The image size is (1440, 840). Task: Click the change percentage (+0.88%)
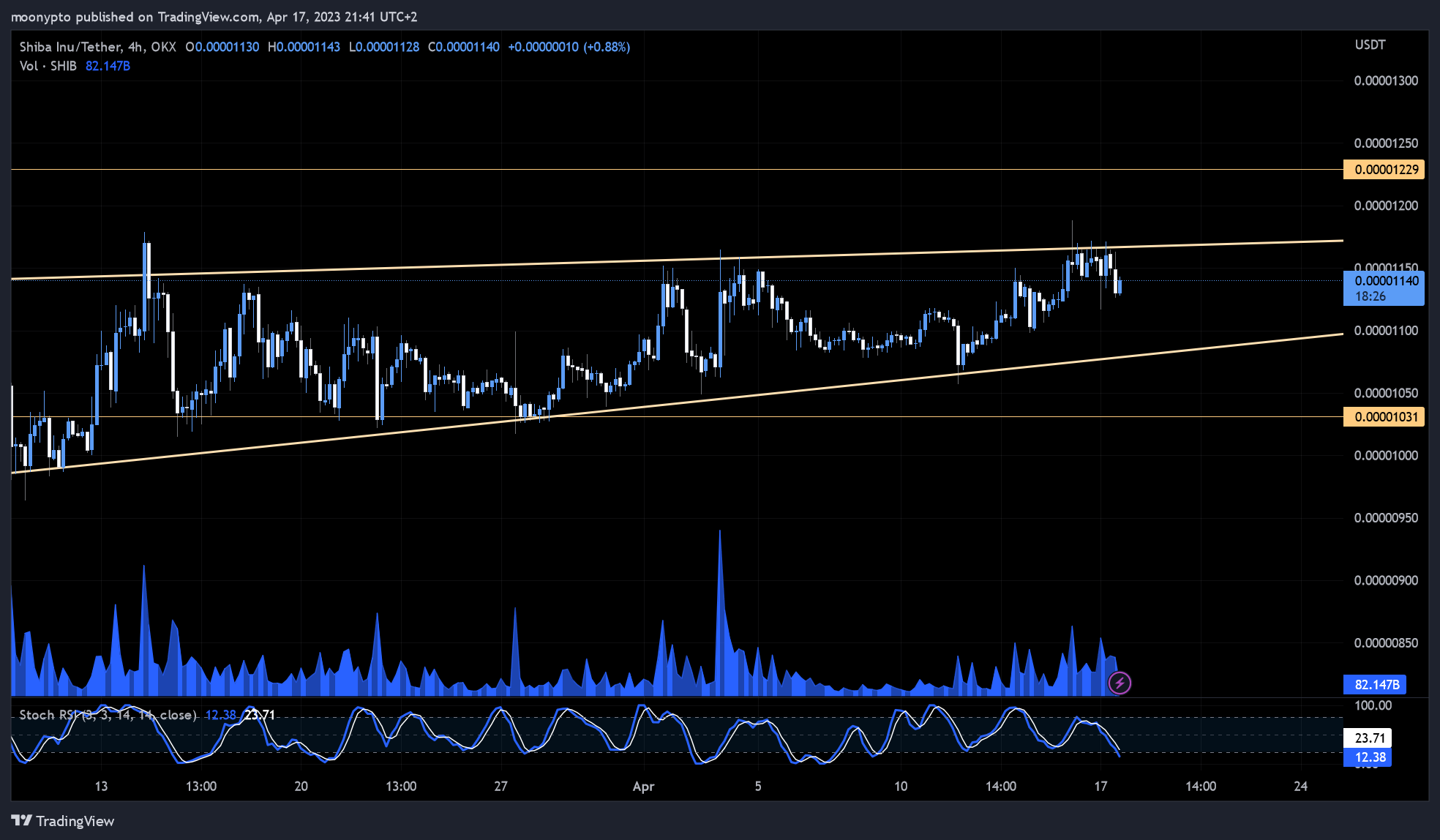[607, 47]
